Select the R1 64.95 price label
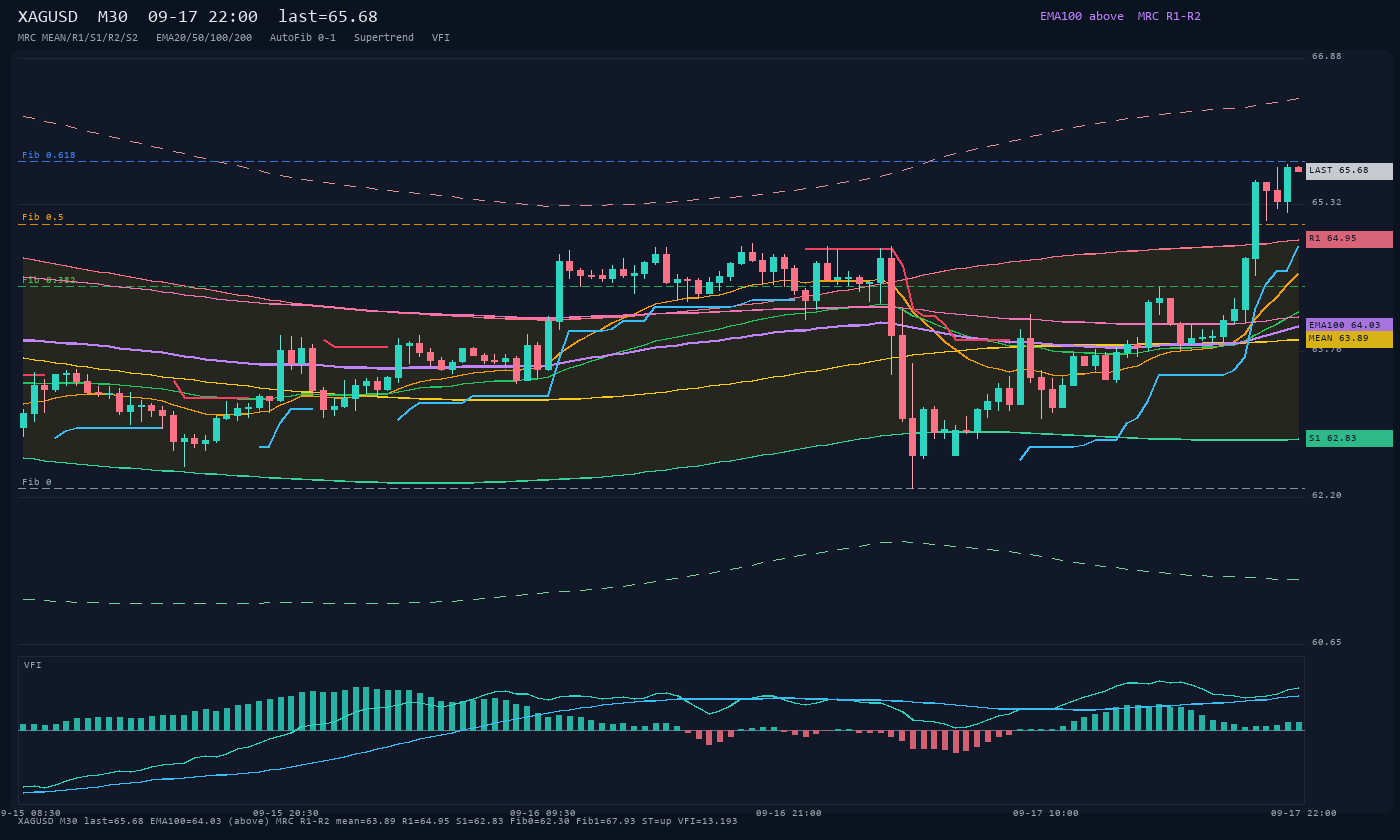The width and height of the screenshot is (1400, 840). [1349, 239]
